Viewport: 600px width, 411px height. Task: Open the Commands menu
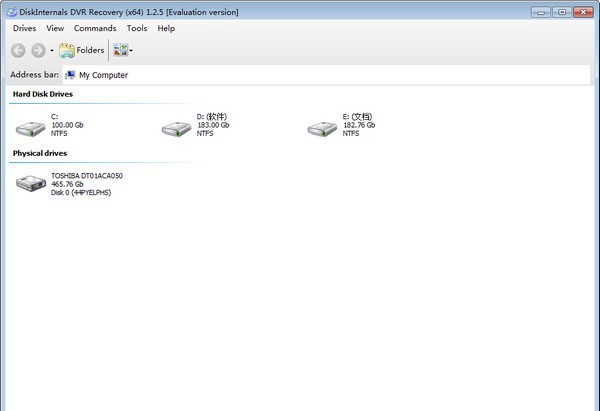point(95,28)
